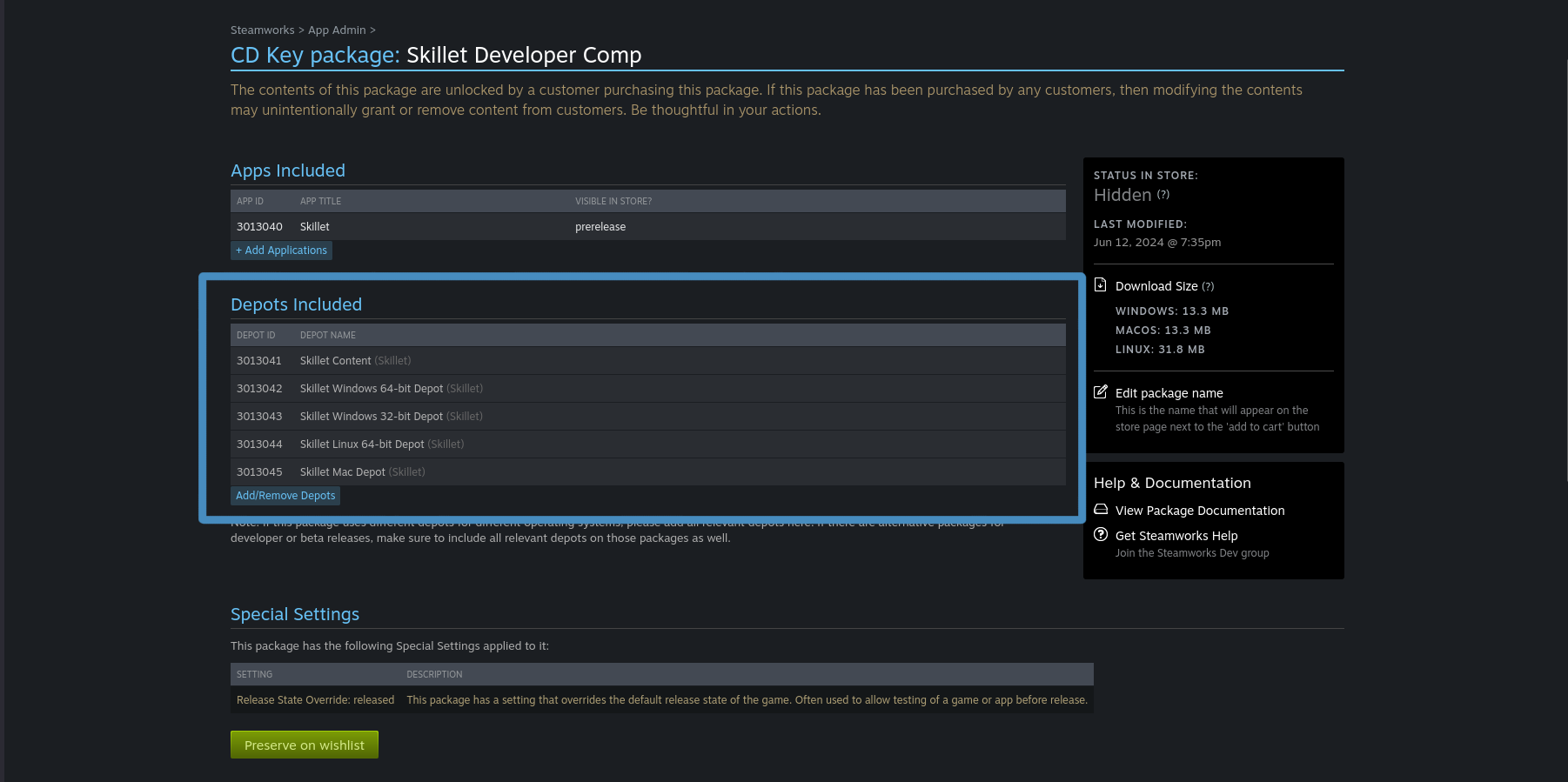
Task: Click Release State Override setting row
Action: point(661,699)
